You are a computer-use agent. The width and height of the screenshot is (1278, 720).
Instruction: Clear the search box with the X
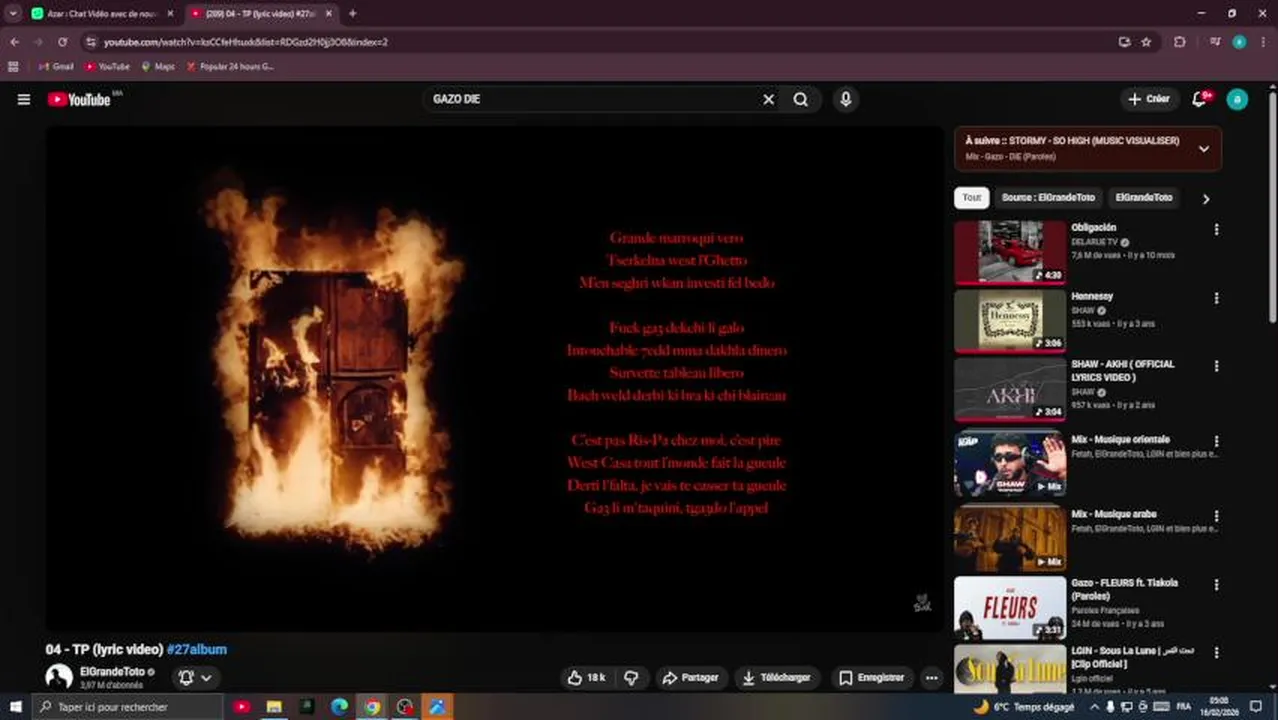[768, 99]
